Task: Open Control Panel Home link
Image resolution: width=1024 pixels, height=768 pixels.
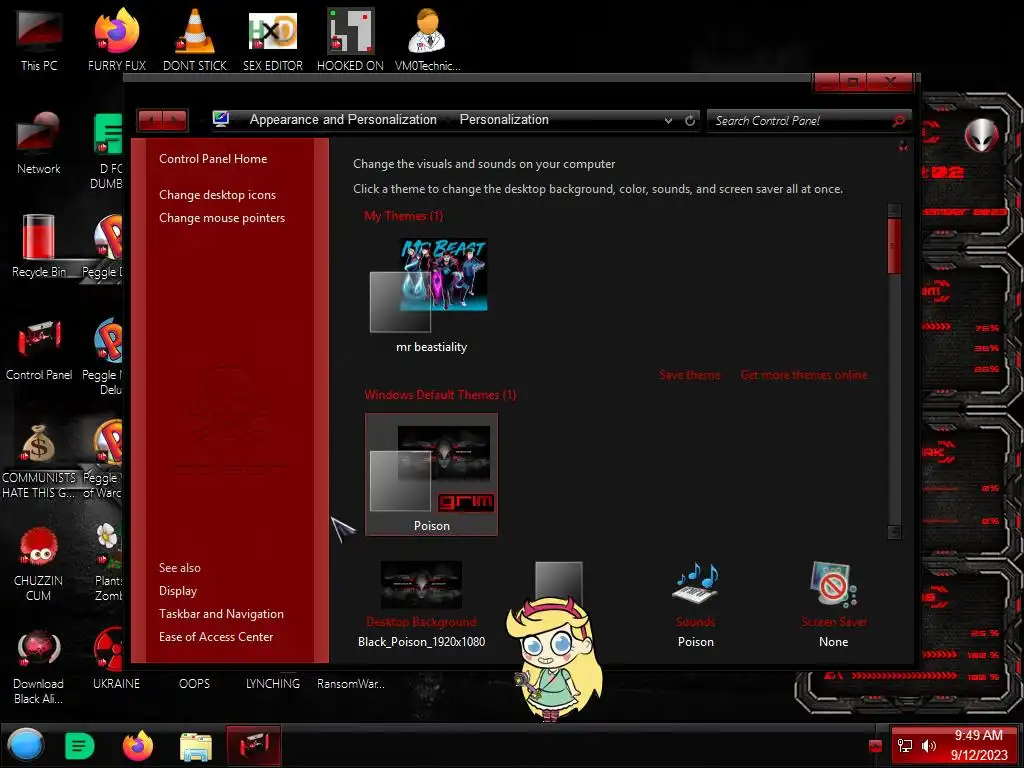Action: click(x=213, y=159)
